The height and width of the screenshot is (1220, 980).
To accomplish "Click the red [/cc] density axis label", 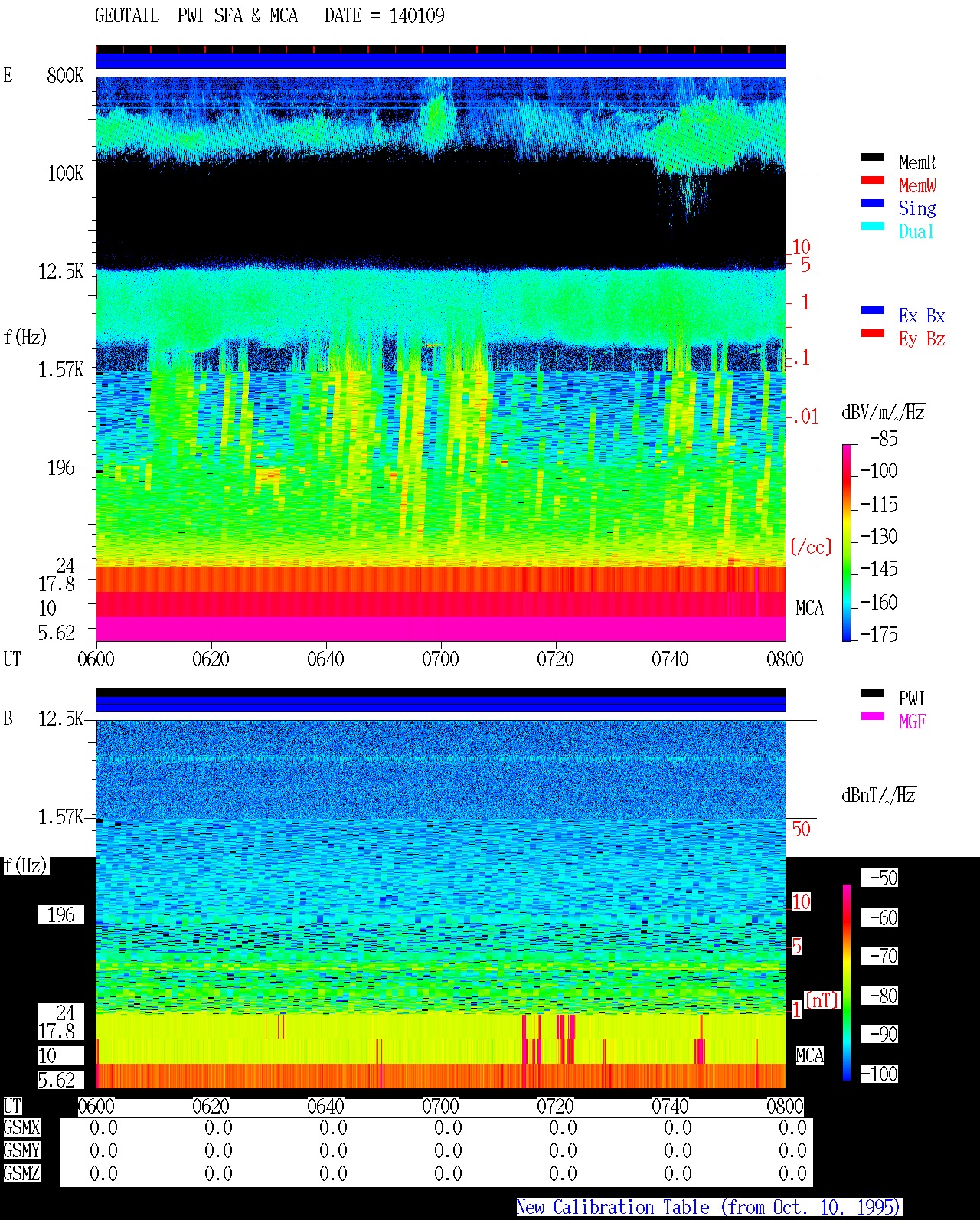I will [x=811, y=547].
